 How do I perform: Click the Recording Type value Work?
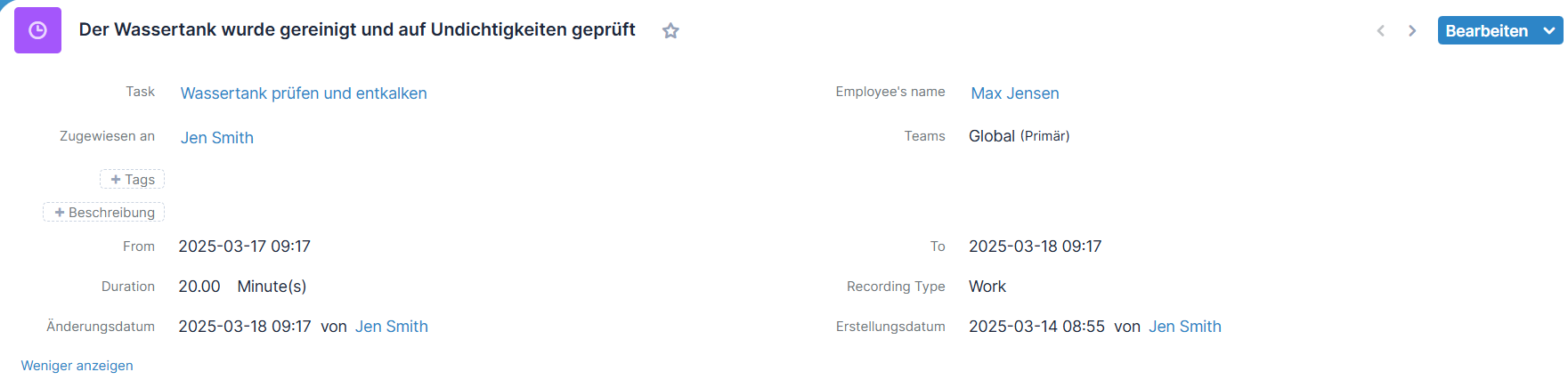pos(987,287)
